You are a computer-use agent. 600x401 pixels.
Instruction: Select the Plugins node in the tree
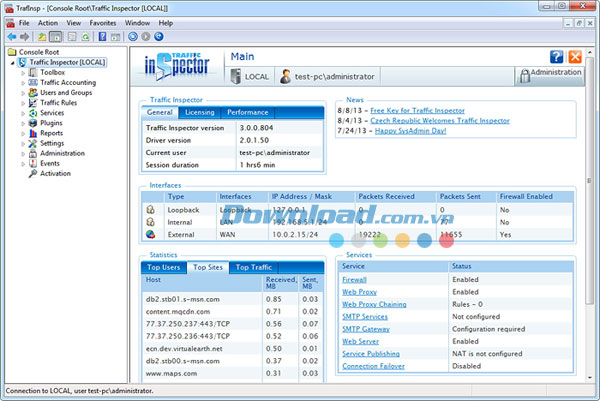[x=52, y=123]
